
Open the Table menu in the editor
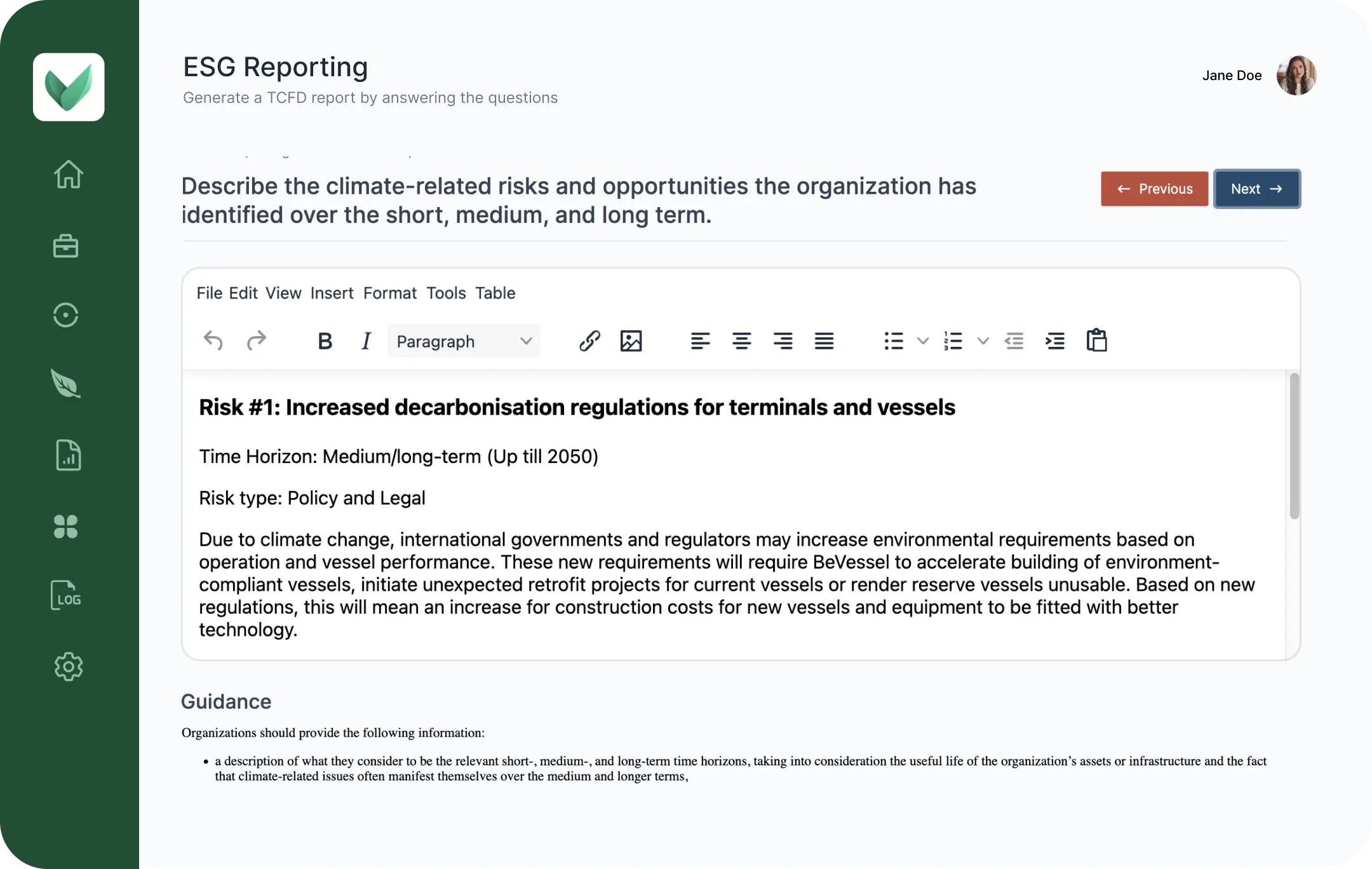[495, 293]
